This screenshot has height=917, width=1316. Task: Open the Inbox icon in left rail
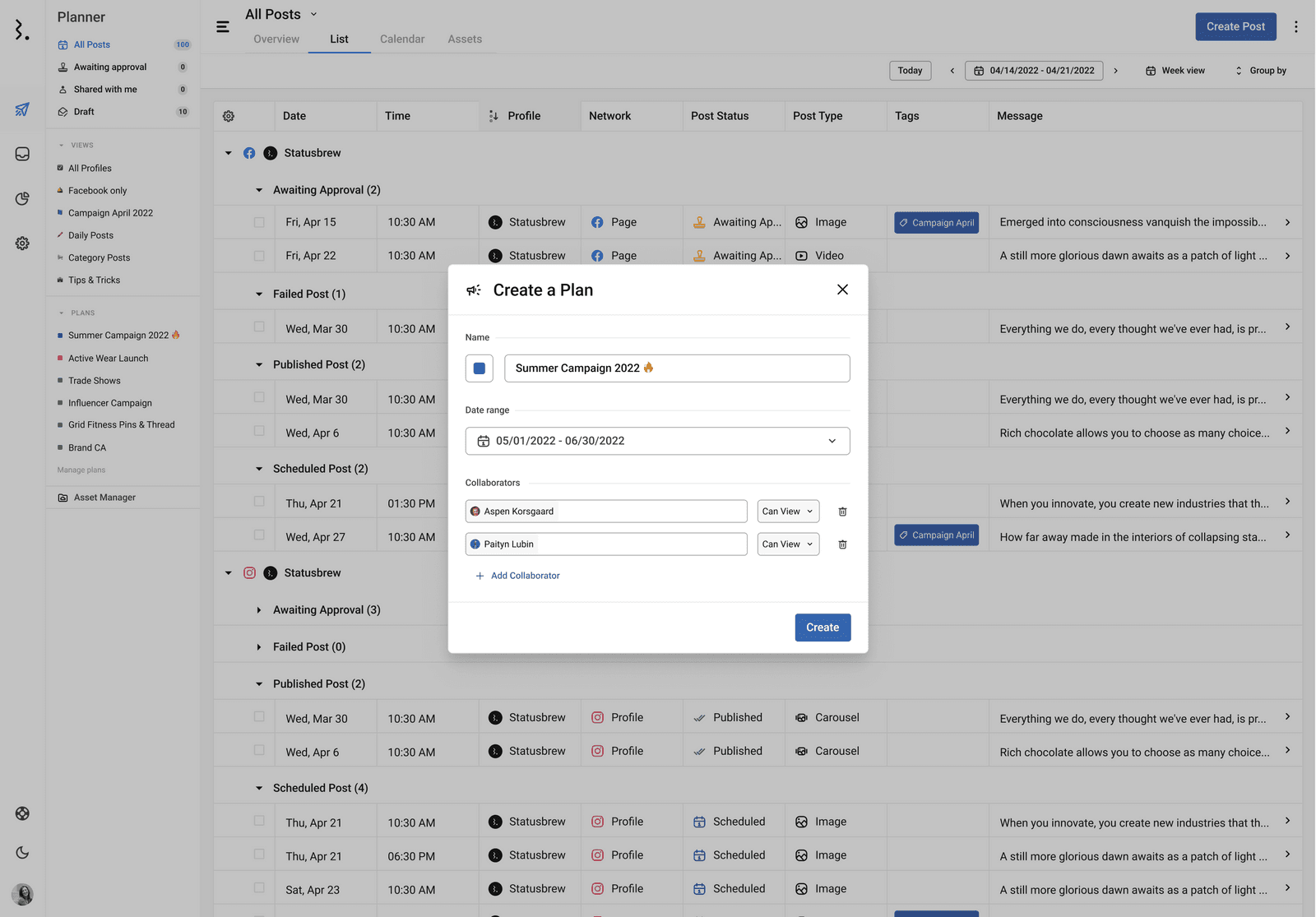point(22,155)
